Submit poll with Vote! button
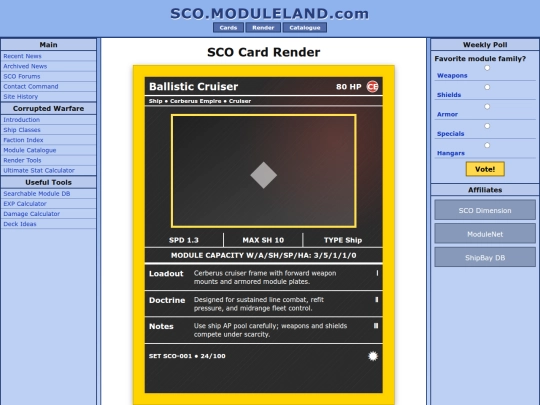This screenshot has width=540, height=405. coord(485,169)
